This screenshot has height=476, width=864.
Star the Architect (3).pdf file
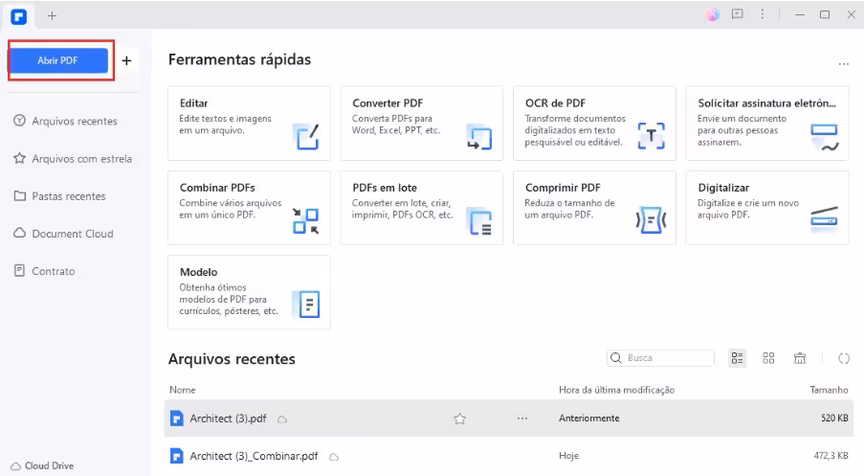point(460,419)
